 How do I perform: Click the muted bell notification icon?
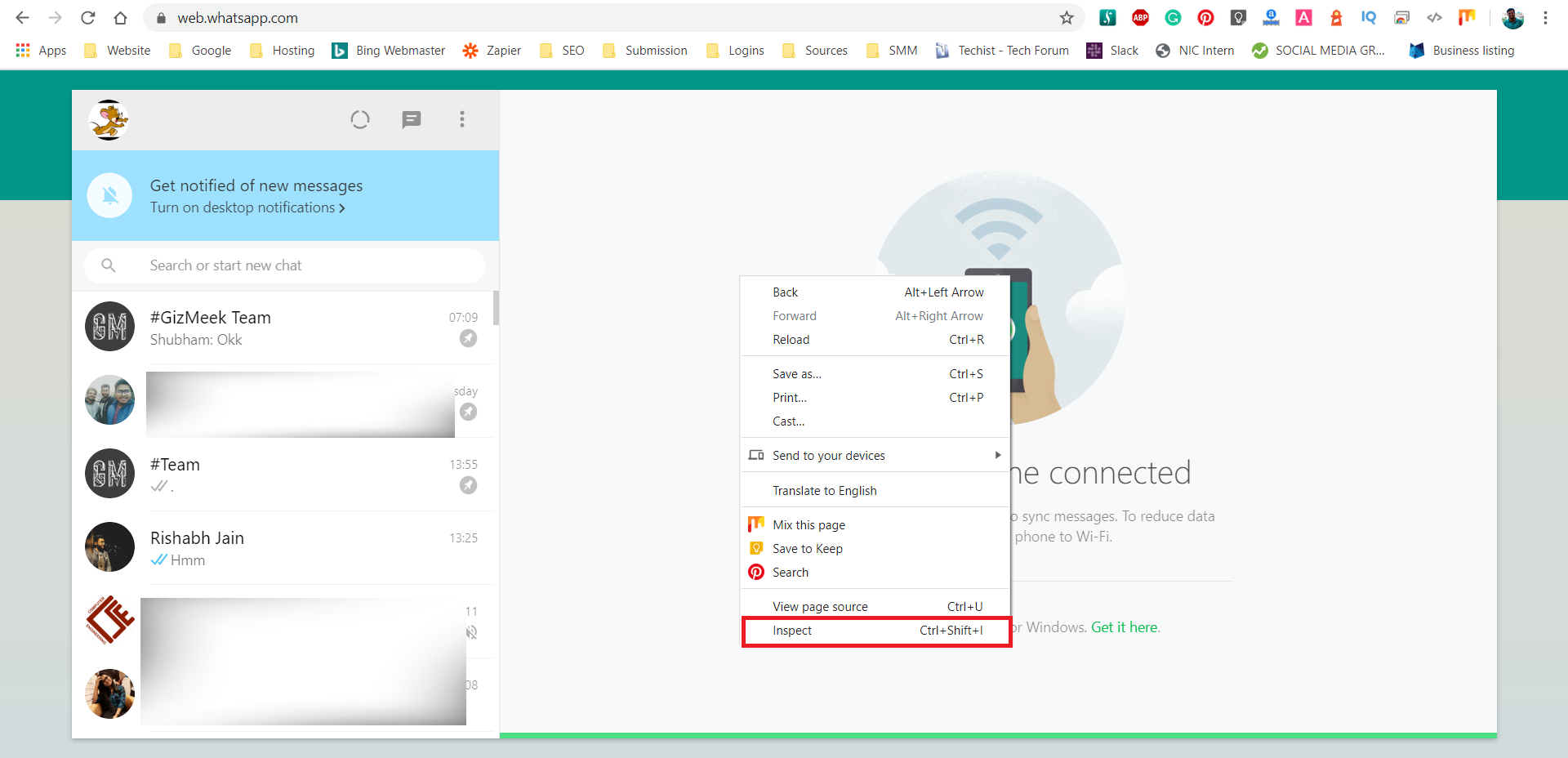110,196
